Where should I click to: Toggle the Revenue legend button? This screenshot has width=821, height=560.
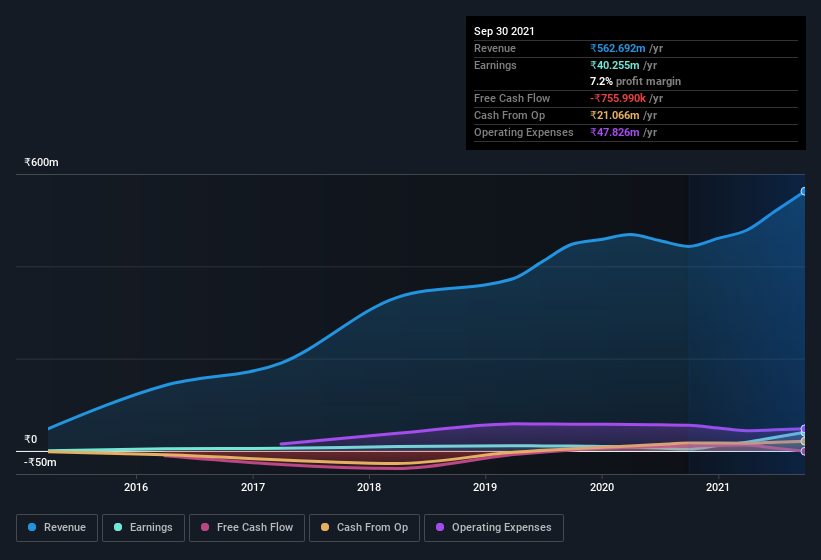(x=57, y=528)
